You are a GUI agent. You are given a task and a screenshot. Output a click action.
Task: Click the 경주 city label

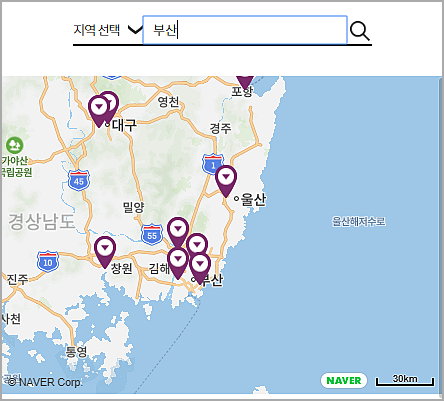point(220,128)
